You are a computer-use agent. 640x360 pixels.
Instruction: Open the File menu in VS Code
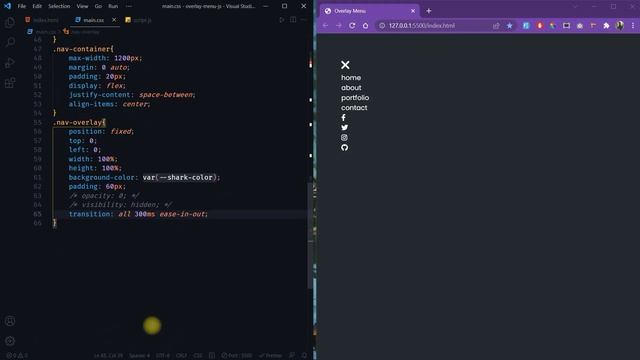coord(22,6)
